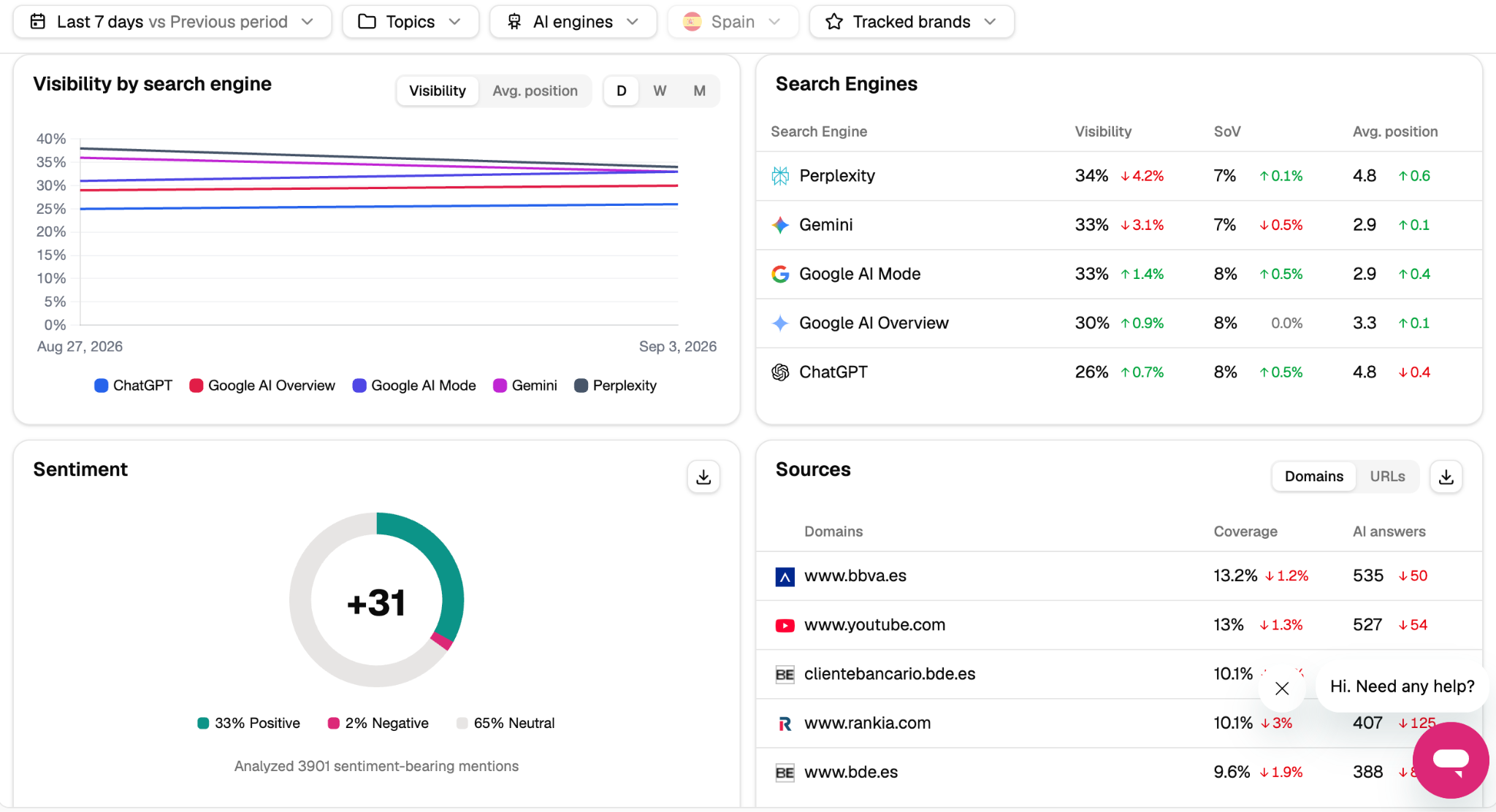
Task: Open the www.bde.es domain link
Action: [x=851, y=772]
